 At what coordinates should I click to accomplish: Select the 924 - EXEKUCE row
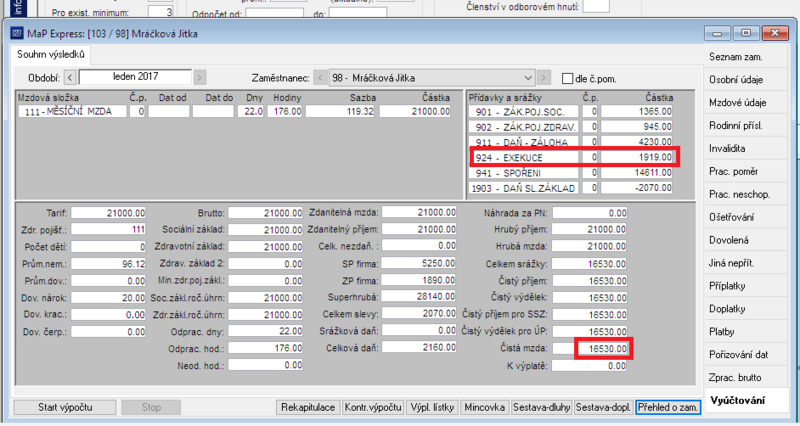tap(571, 157)
